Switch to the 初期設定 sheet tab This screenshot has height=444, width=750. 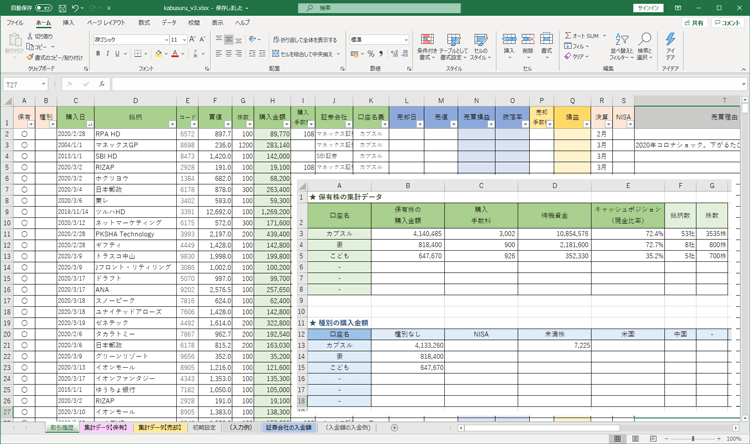(203, 428)
